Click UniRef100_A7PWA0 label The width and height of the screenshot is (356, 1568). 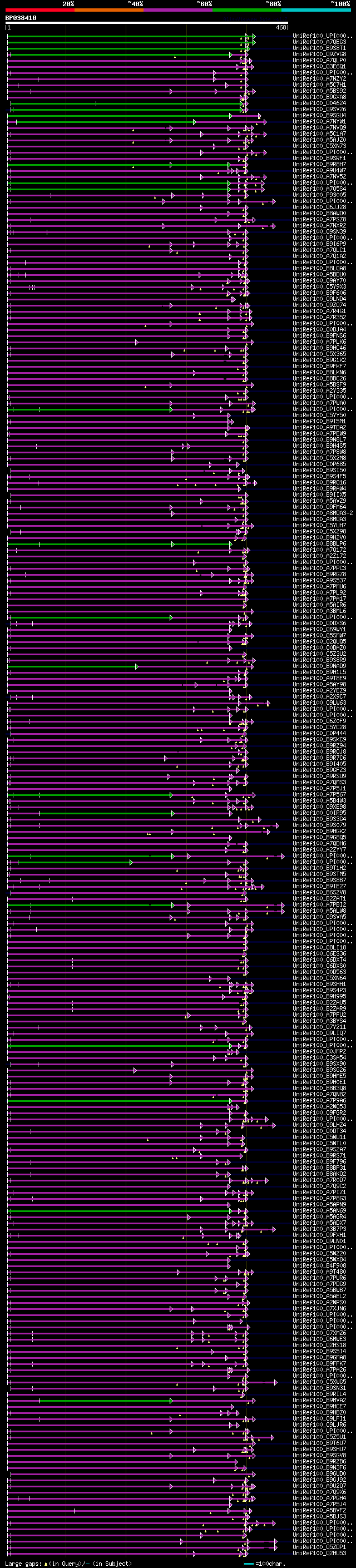pyautogui.click(x=319, y=403)
